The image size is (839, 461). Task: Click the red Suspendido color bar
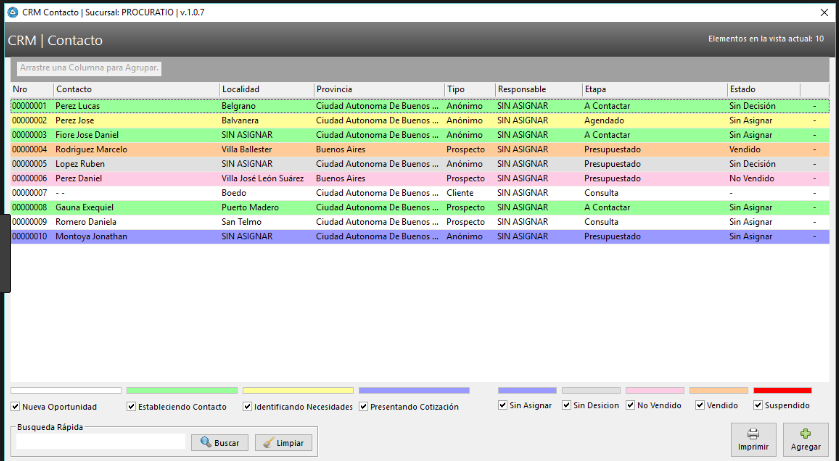pyautogui.click(x=782, y=390)
